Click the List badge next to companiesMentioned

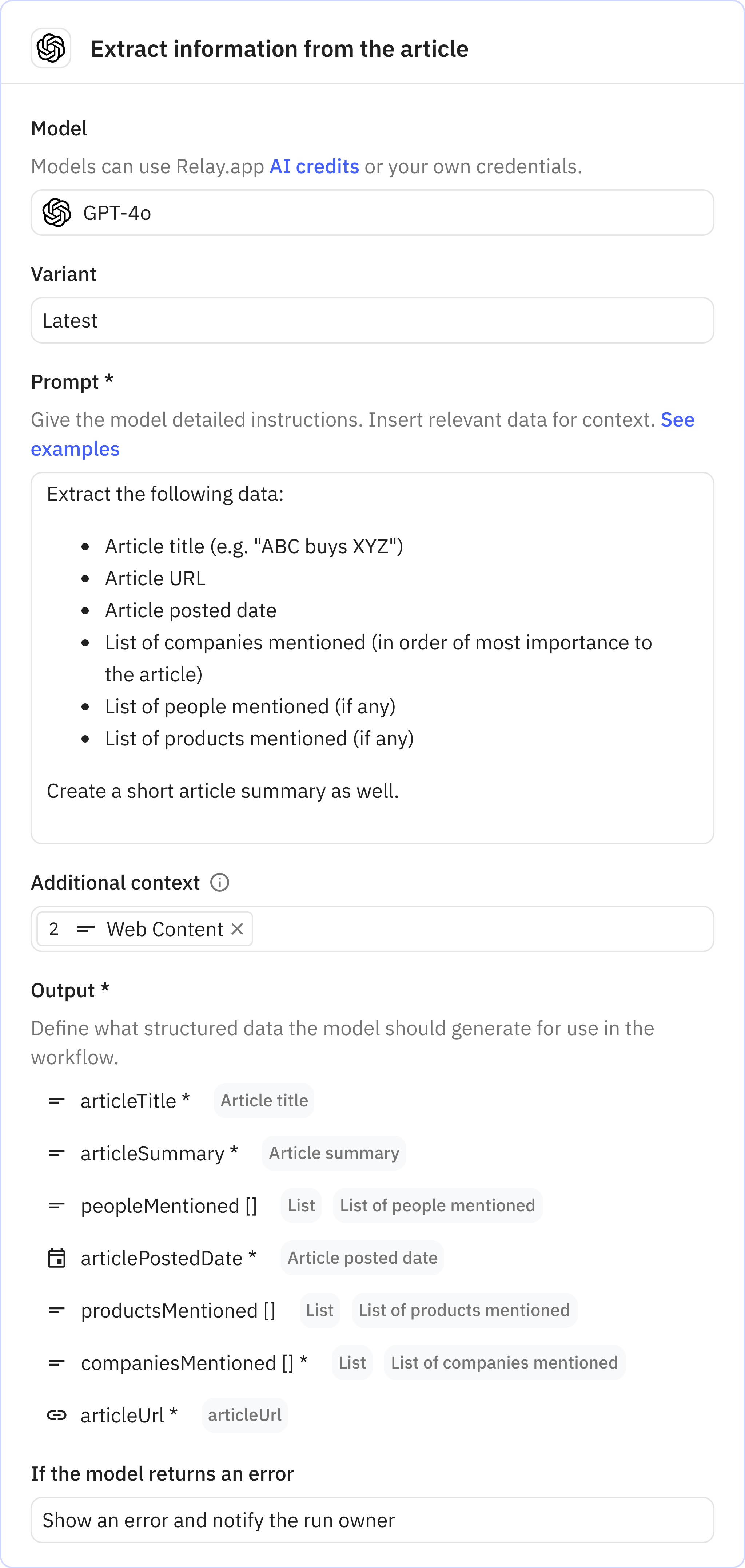point(351,1363)
